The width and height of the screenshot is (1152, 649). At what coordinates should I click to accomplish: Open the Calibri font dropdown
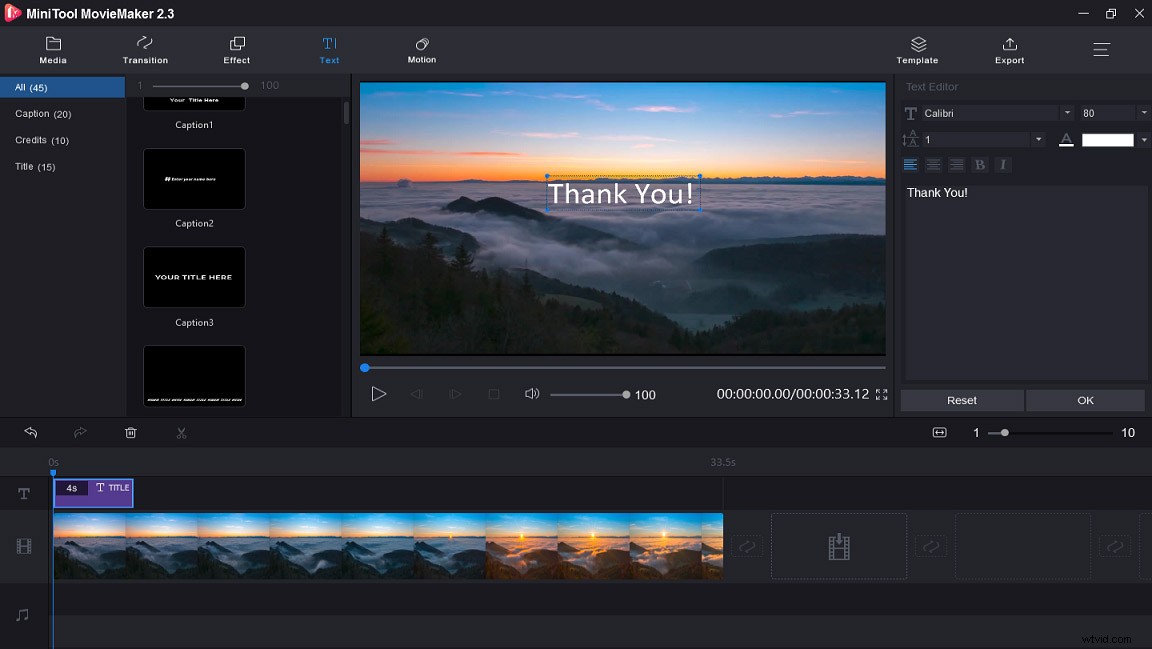(1069, 112)
